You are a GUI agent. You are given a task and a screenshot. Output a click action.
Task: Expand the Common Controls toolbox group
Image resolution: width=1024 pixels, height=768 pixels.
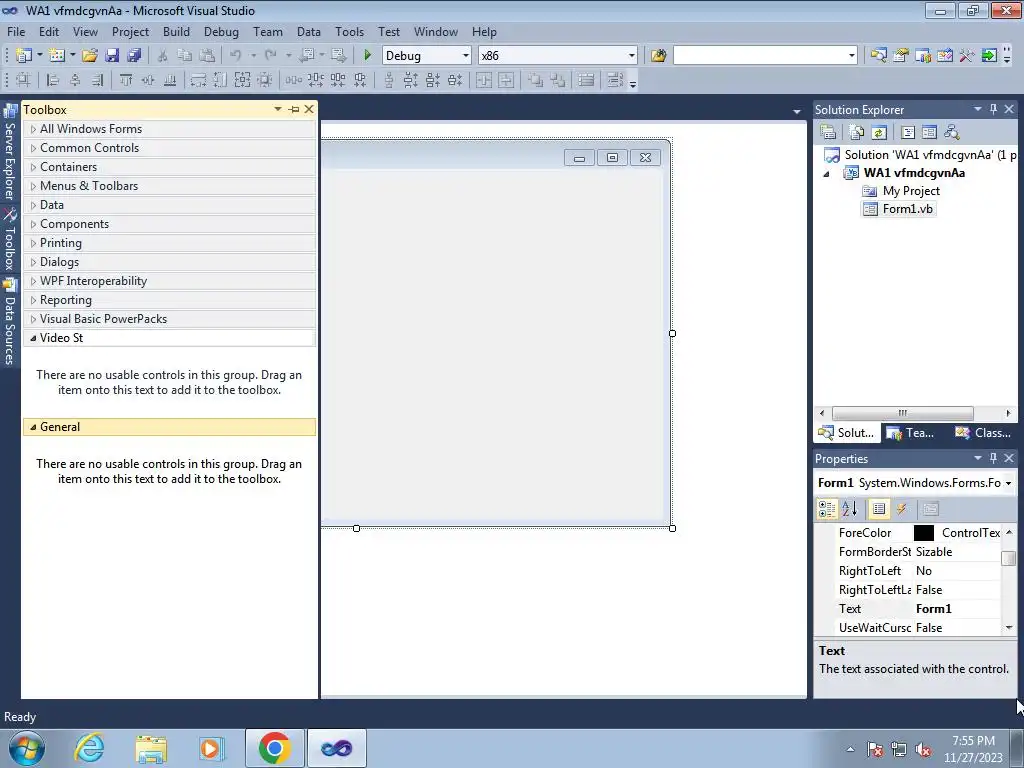[33, 148]
